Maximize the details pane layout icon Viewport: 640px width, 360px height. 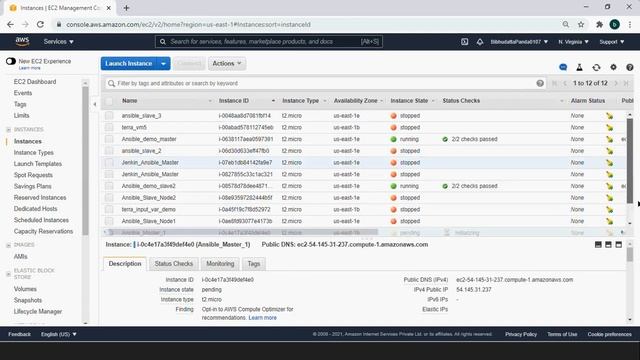(619, 244)
